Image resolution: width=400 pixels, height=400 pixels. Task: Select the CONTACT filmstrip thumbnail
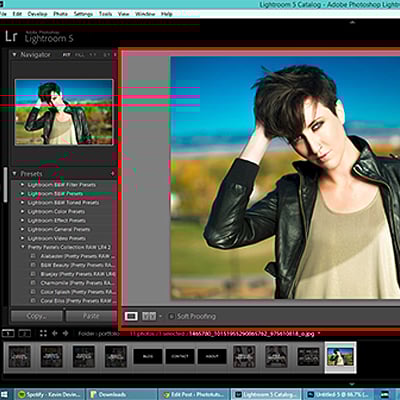(180, 356)
